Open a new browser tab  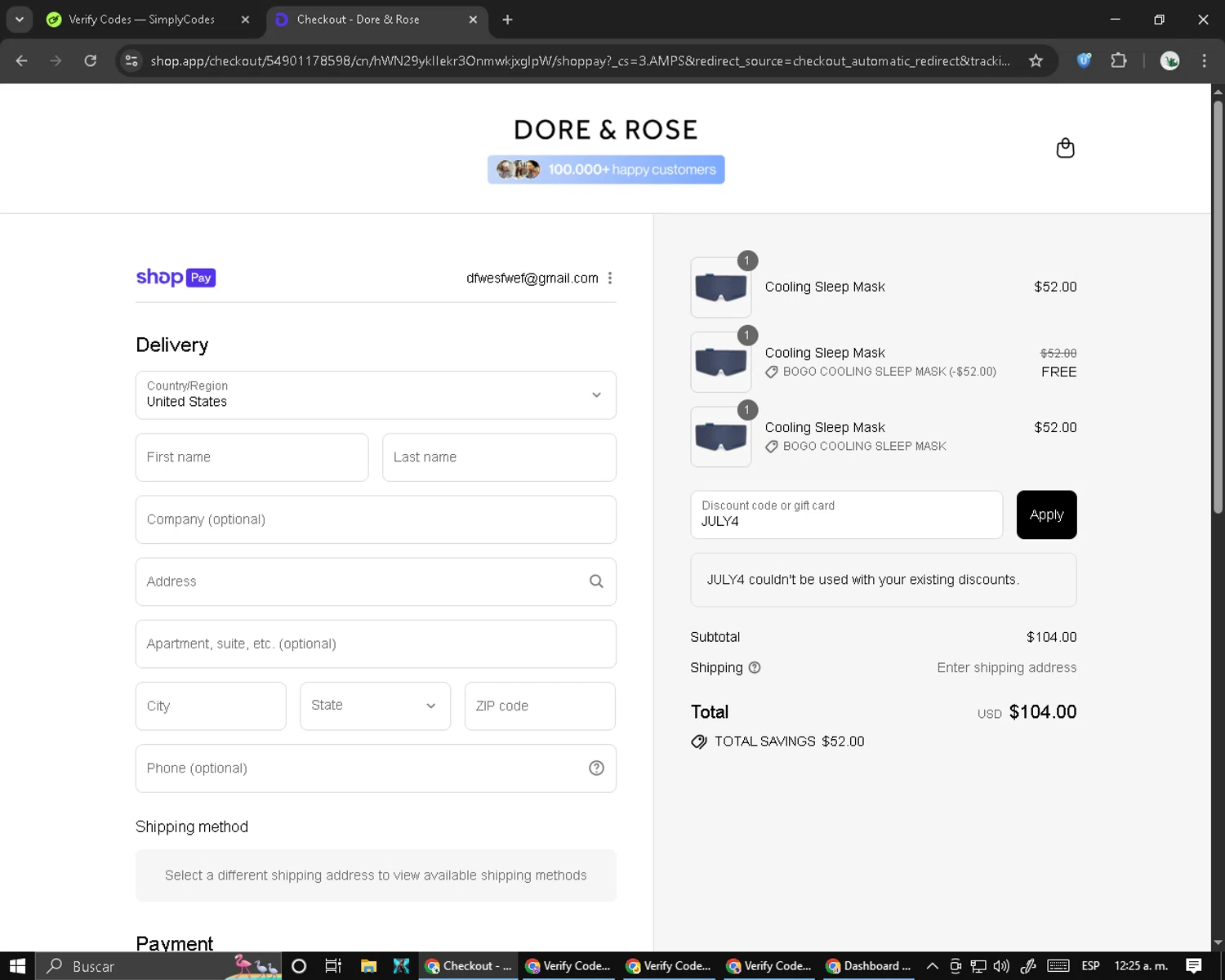507,20
